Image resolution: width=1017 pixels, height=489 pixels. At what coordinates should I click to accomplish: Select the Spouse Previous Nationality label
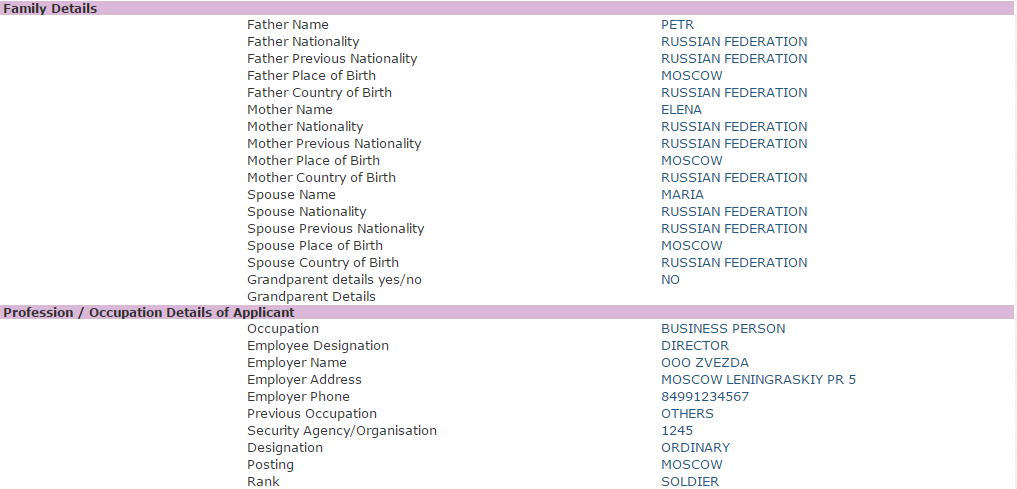[x=335, y=228]
